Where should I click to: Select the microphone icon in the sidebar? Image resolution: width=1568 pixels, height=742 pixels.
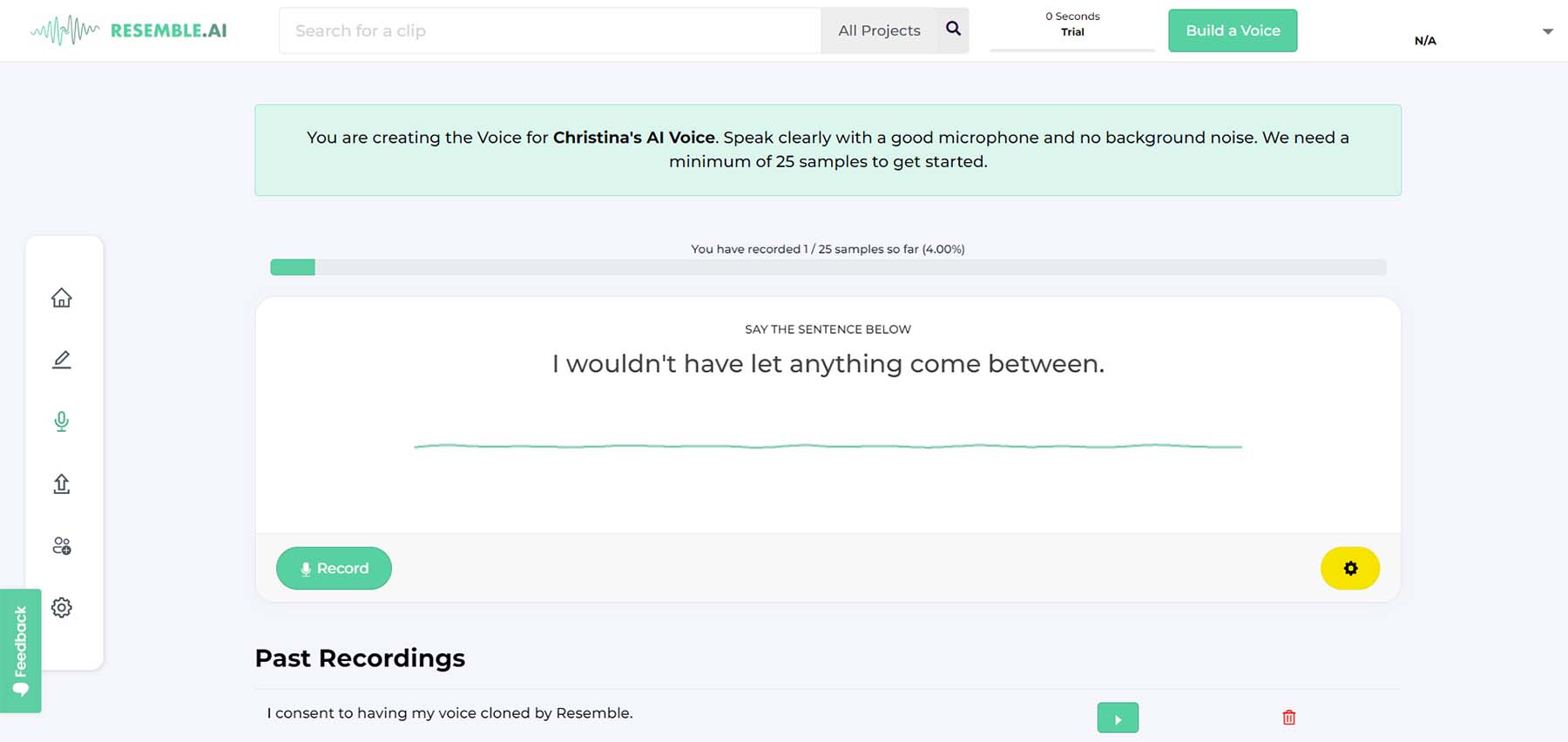pos(61,422)
